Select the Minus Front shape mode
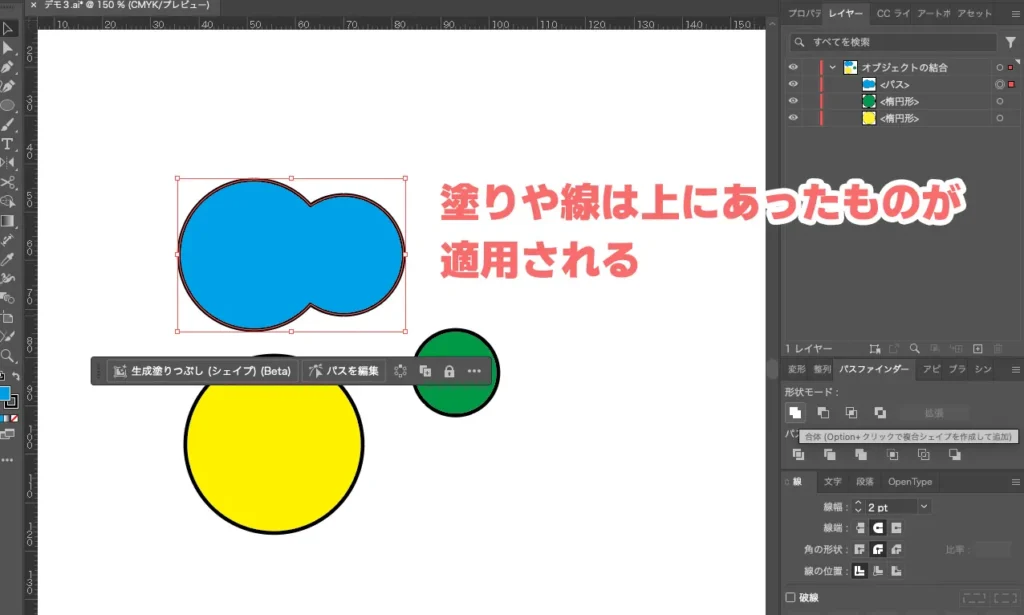Image resolution: width=1024 pixels, height=615 pixels. pyautogui.click(x=824, y=412)
